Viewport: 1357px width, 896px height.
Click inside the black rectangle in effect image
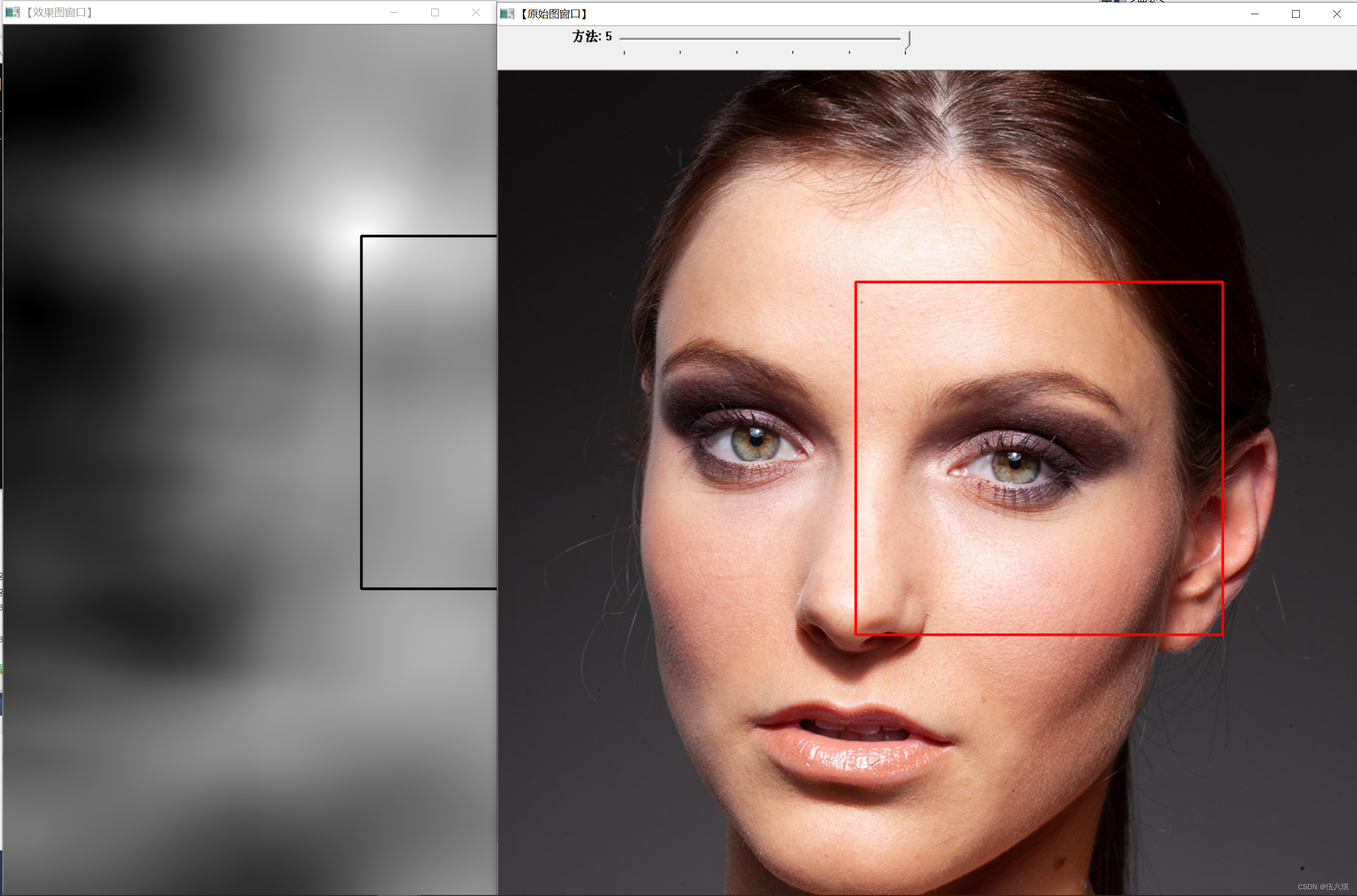tap(429, 411)
